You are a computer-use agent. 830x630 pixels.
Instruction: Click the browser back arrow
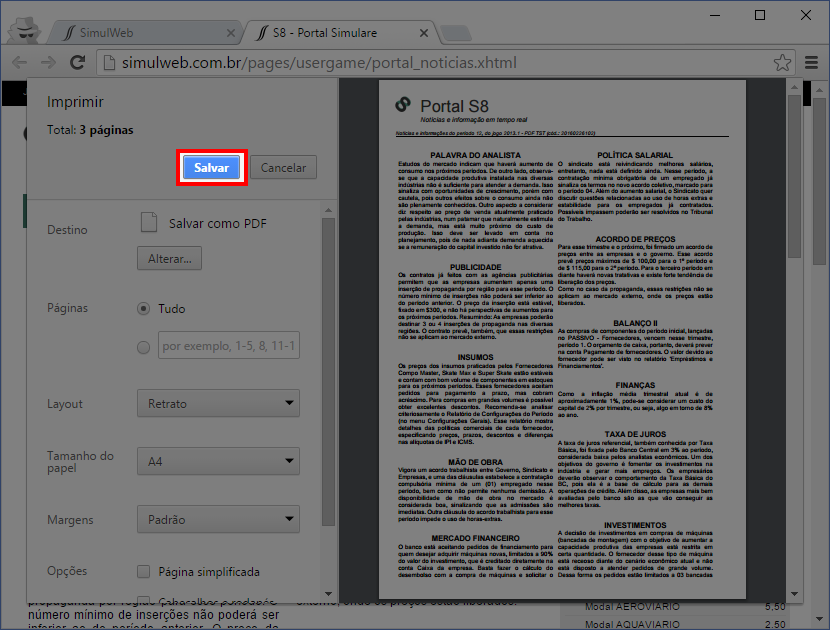[x=20, y=62]
